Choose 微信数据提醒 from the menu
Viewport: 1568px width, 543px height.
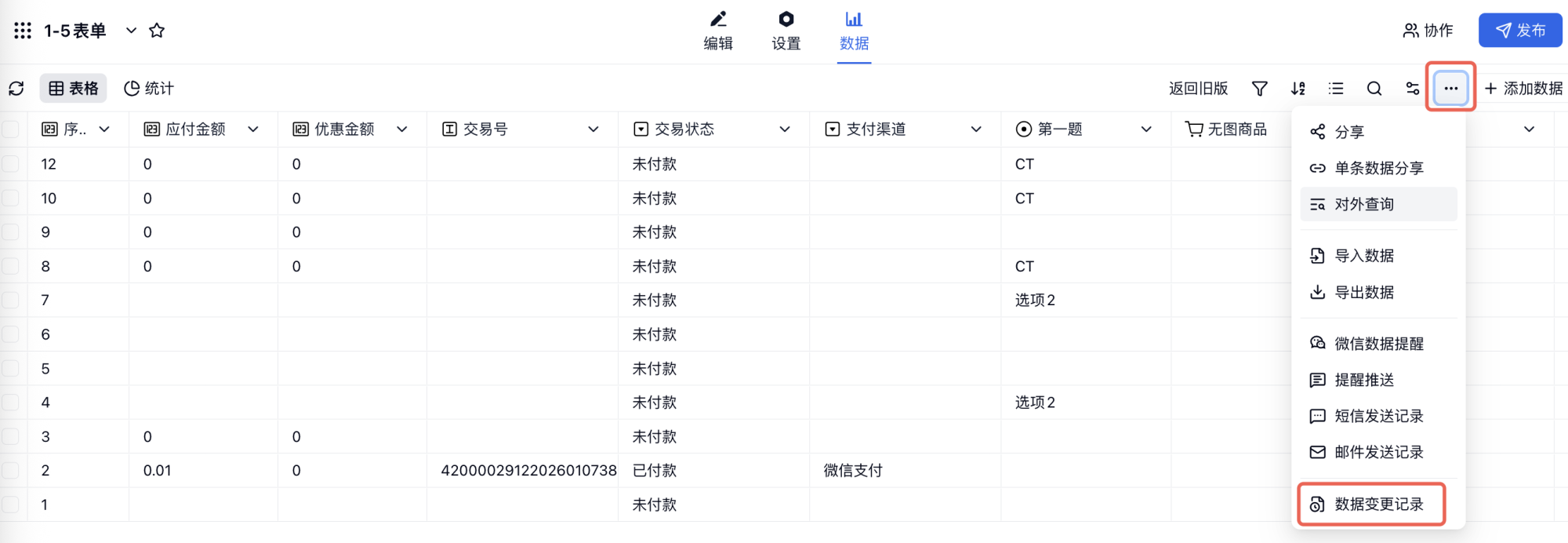pyautogui.click(x=1378, y=344)
